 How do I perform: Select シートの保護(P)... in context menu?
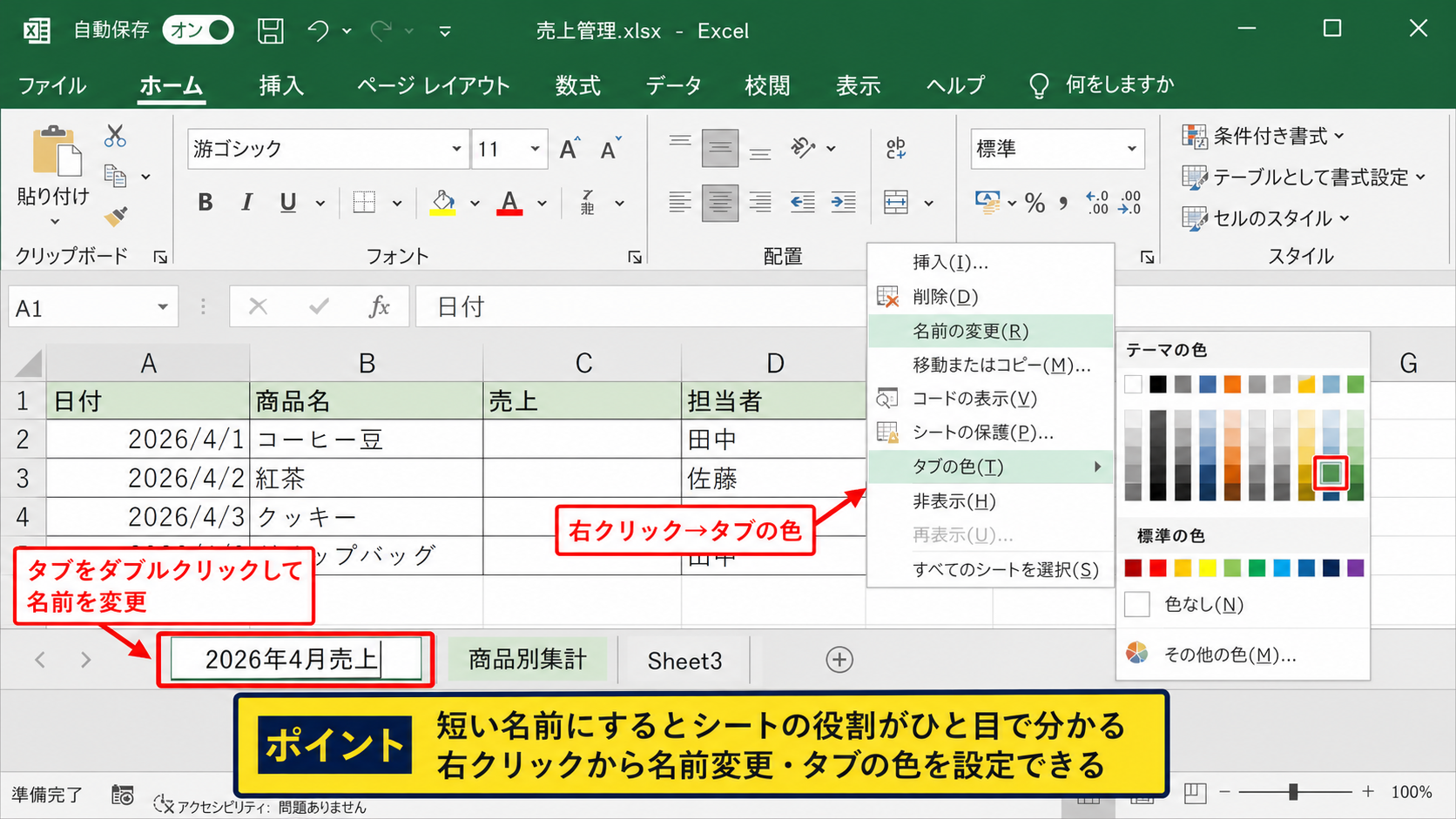(x=991, y=433)
